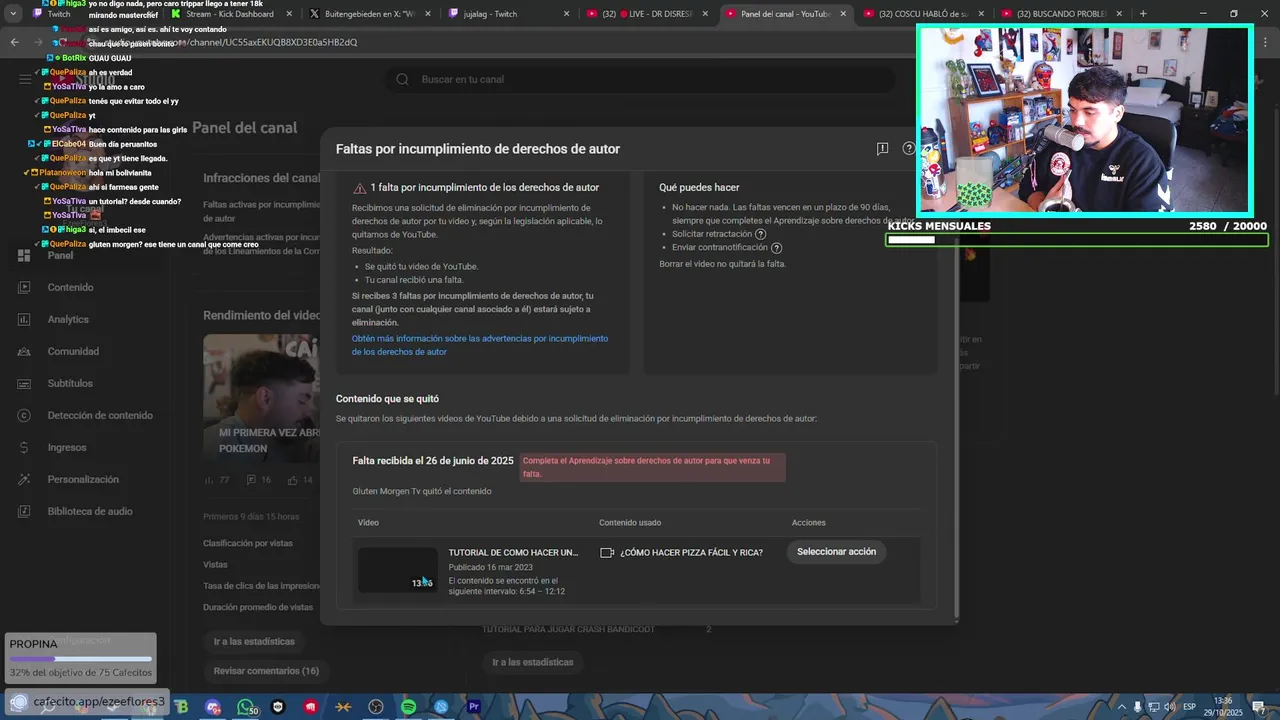
Task: Open the browser tab search dropdown arrow
Action: [13, 14]
